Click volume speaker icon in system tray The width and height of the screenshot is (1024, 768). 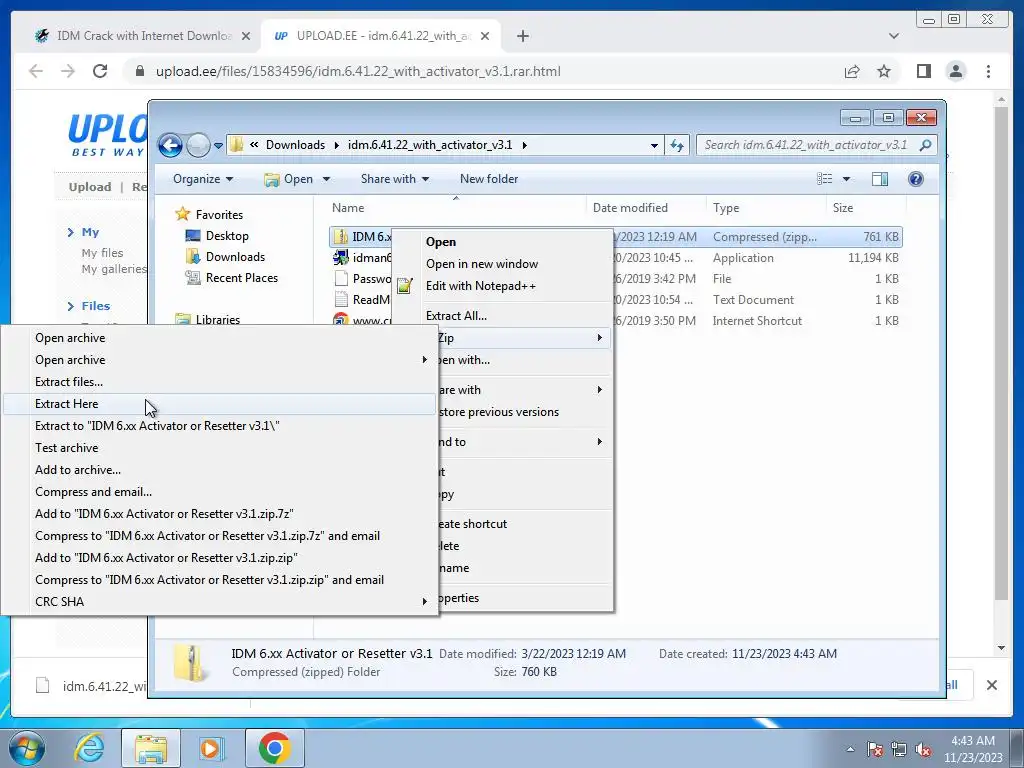click(922, 749)
